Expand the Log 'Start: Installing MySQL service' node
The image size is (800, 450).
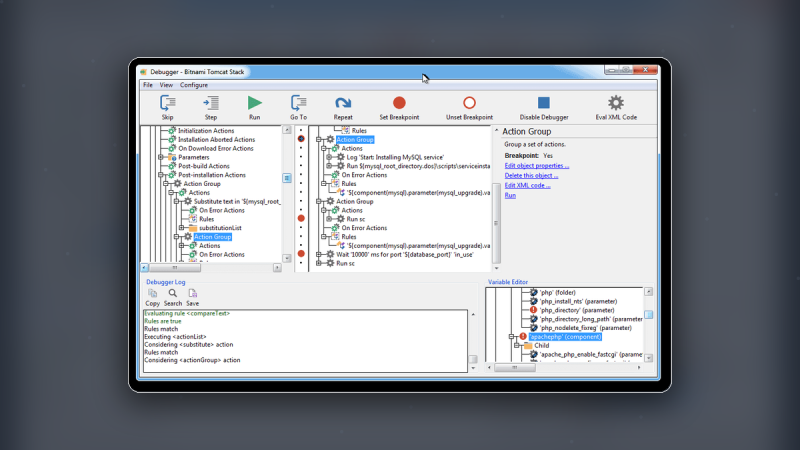329,157
